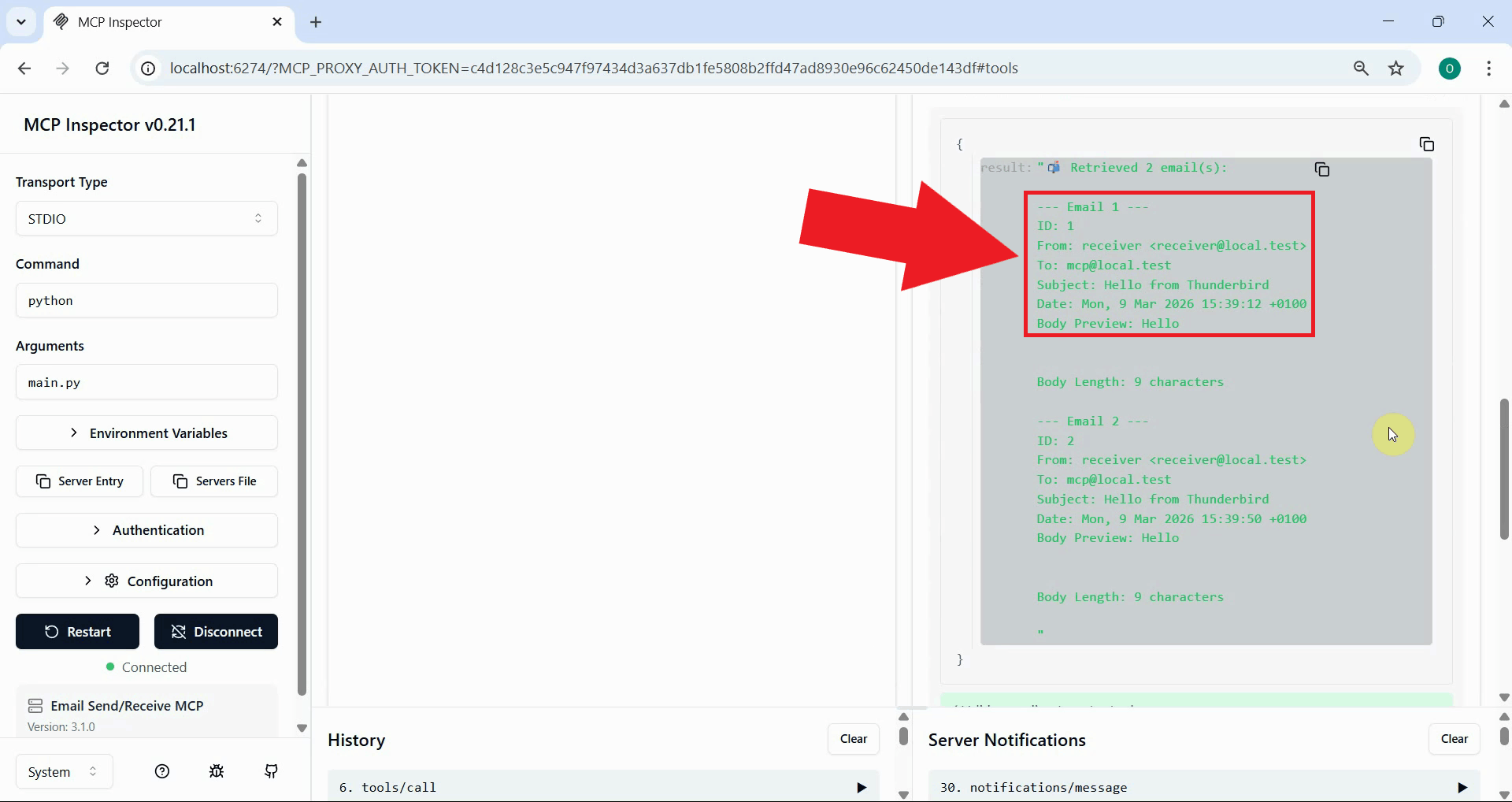This screenshot has height=802, width=1512.
Task: Open the GitHub icon link in the sidebar footer
Action: point(271,771)
